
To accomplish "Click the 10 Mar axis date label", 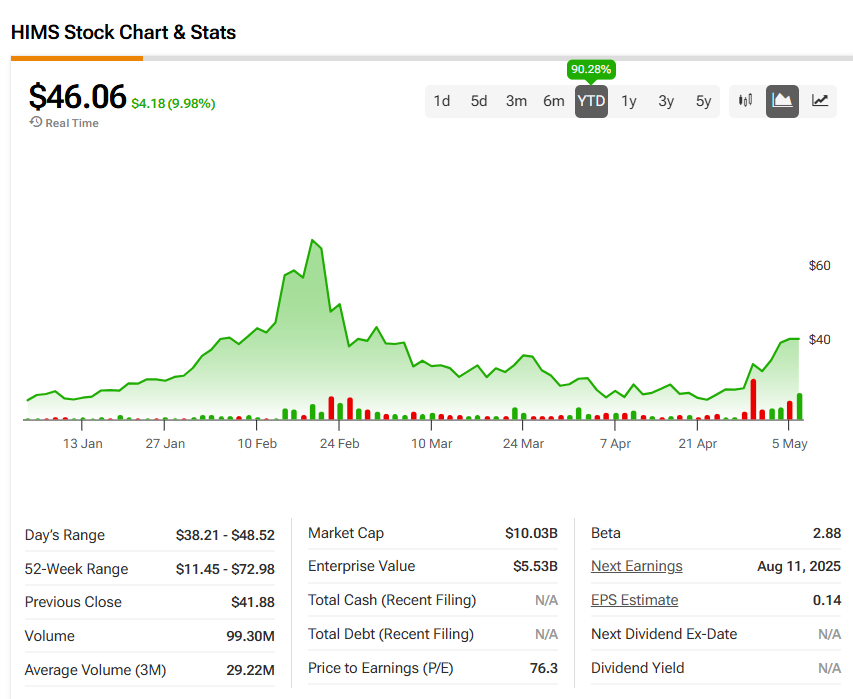I will pos(431,443).
